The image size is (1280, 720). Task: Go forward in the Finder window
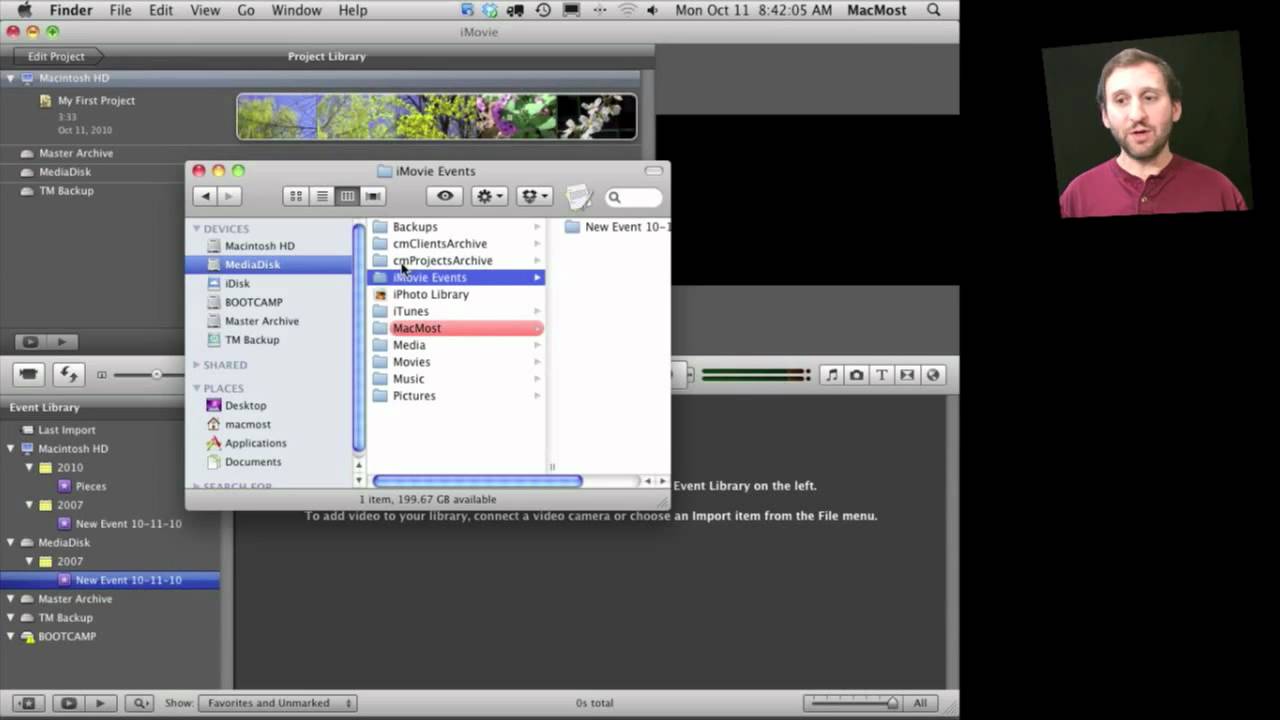229,197
